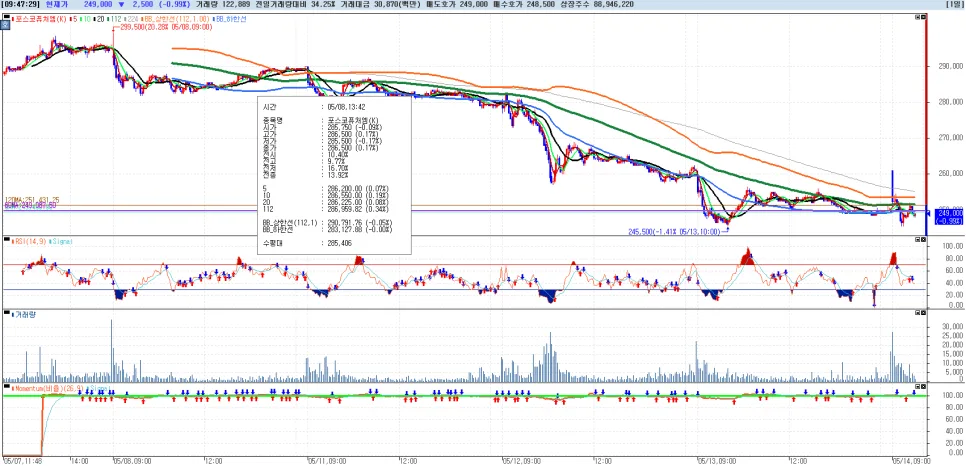This screenshot has height=466, width=966.
Task: Select the 5-period moving average legend
Action: [x=75, y=19]
